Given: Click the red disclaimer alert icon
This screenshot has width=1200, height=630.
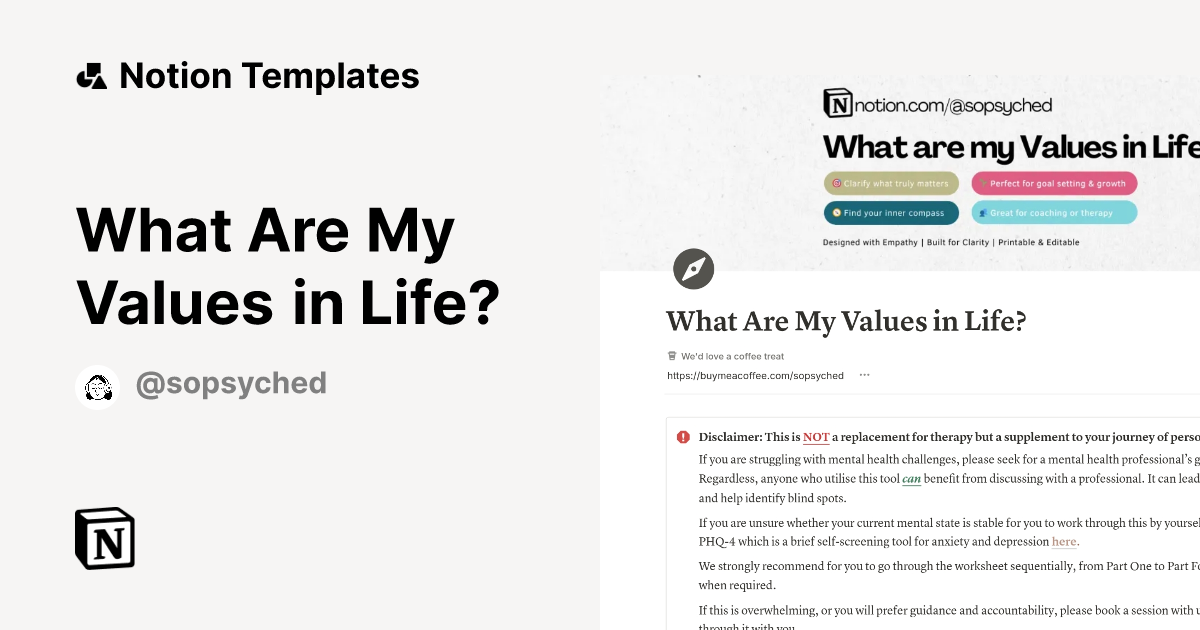Looking at the screenshot, I should (x=681, y=436).
